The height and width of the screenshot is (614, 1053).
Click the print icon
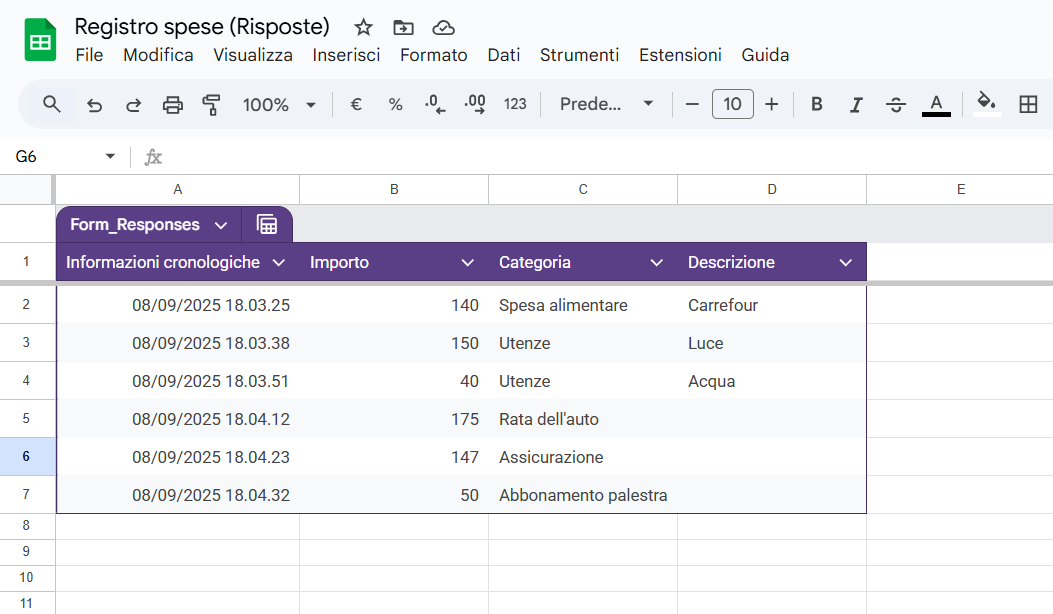pyautogui.click(x=173, y=104)
